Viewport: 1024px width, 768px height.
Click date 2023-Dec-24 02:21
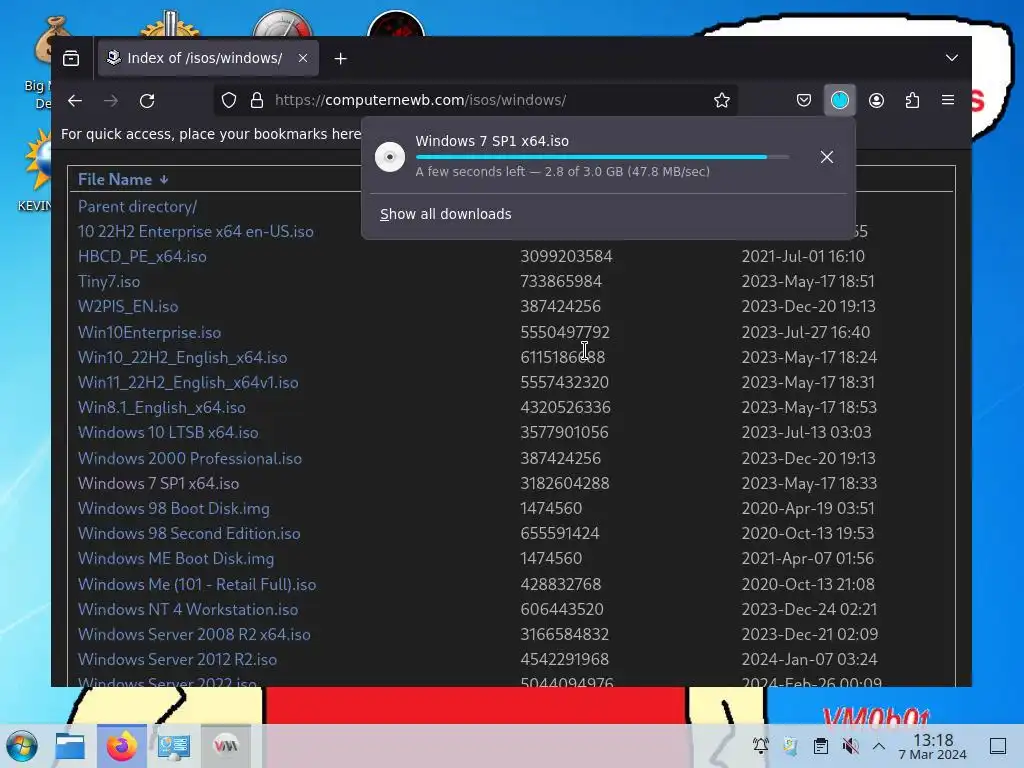[809, 609]
